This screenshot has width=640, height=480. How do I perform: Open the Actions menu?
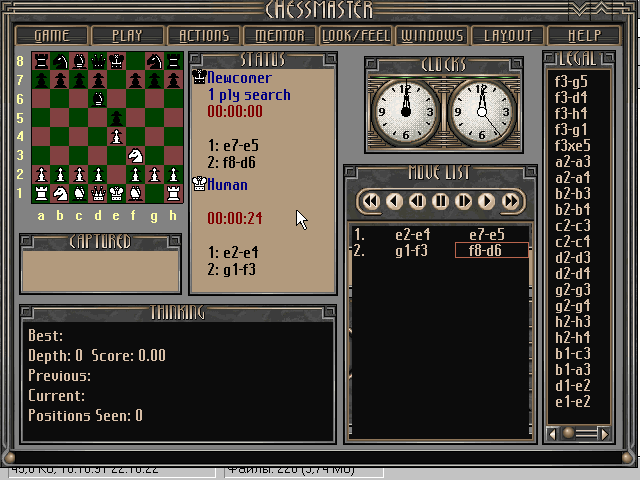[x=204, y=36]
